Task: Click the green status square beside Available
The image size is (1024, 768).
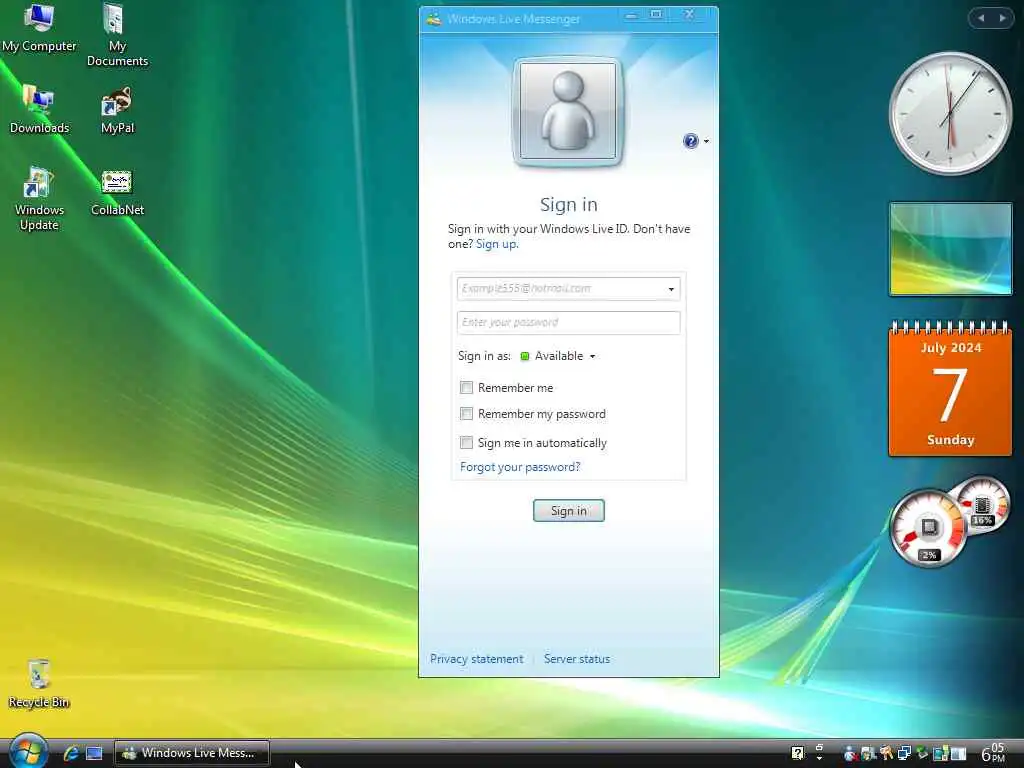Action: click(524, 356)
